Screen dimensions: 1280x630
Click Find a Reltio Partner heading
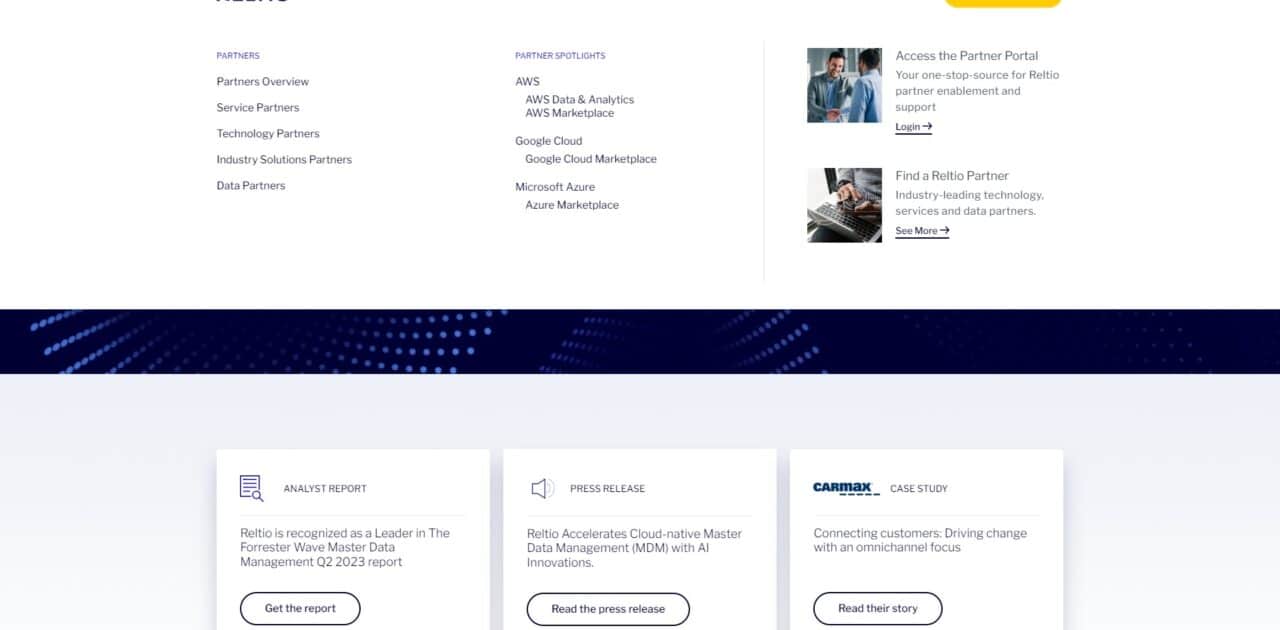(952, 176)
